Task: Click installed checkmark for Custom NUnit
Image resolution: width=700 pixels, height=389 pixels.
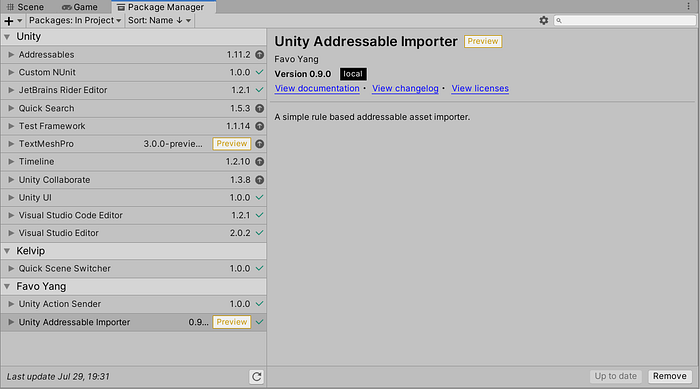Action: [259, 72]
